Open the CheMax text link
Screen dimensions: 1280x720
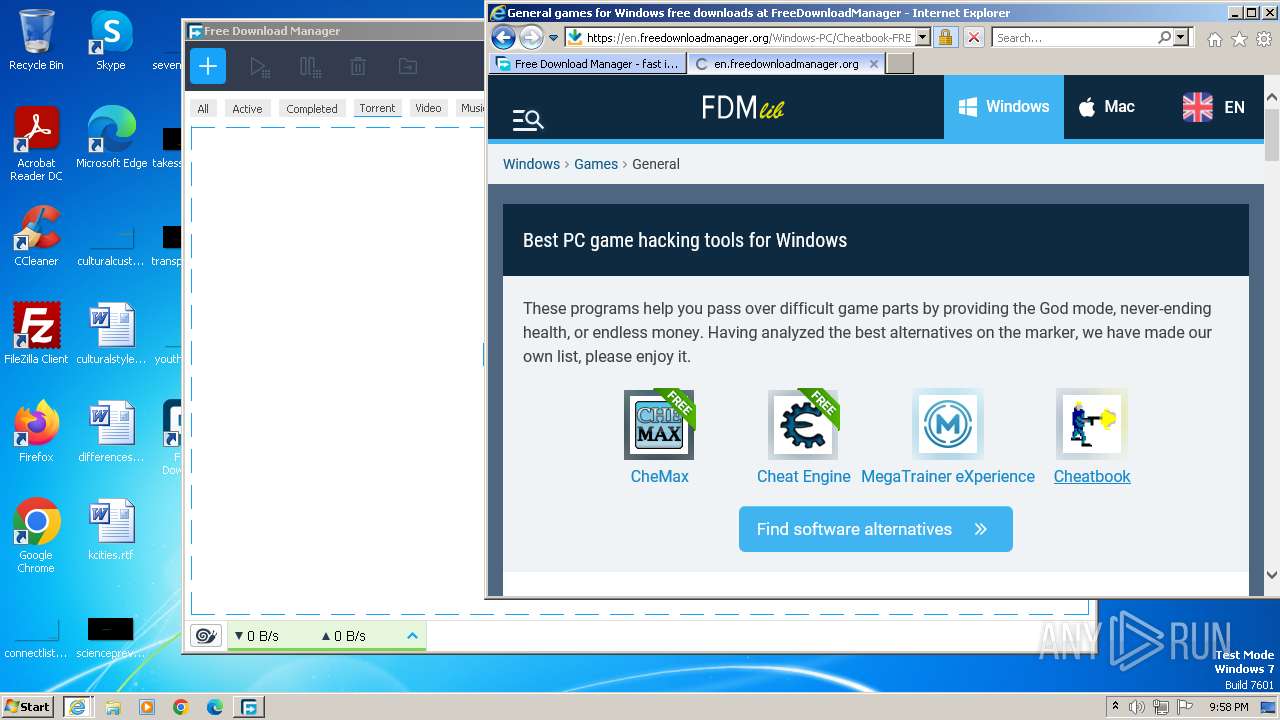[659, 477]
